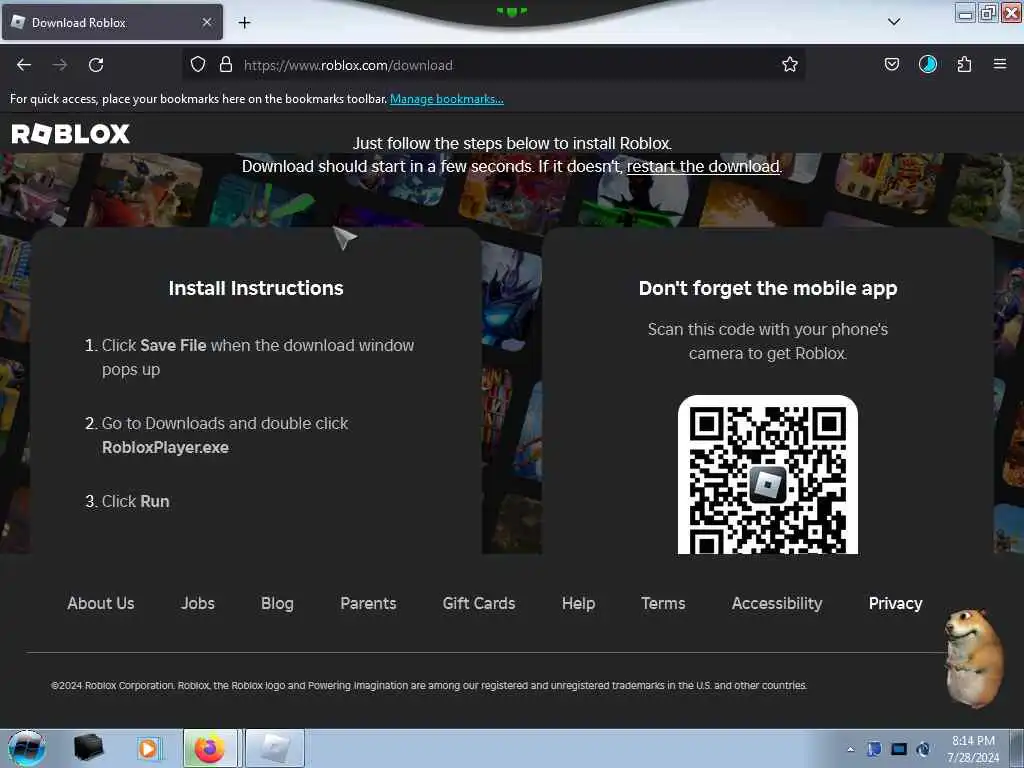
Task: Click the Install Instructions heading
Action: (x=256, y=288)
